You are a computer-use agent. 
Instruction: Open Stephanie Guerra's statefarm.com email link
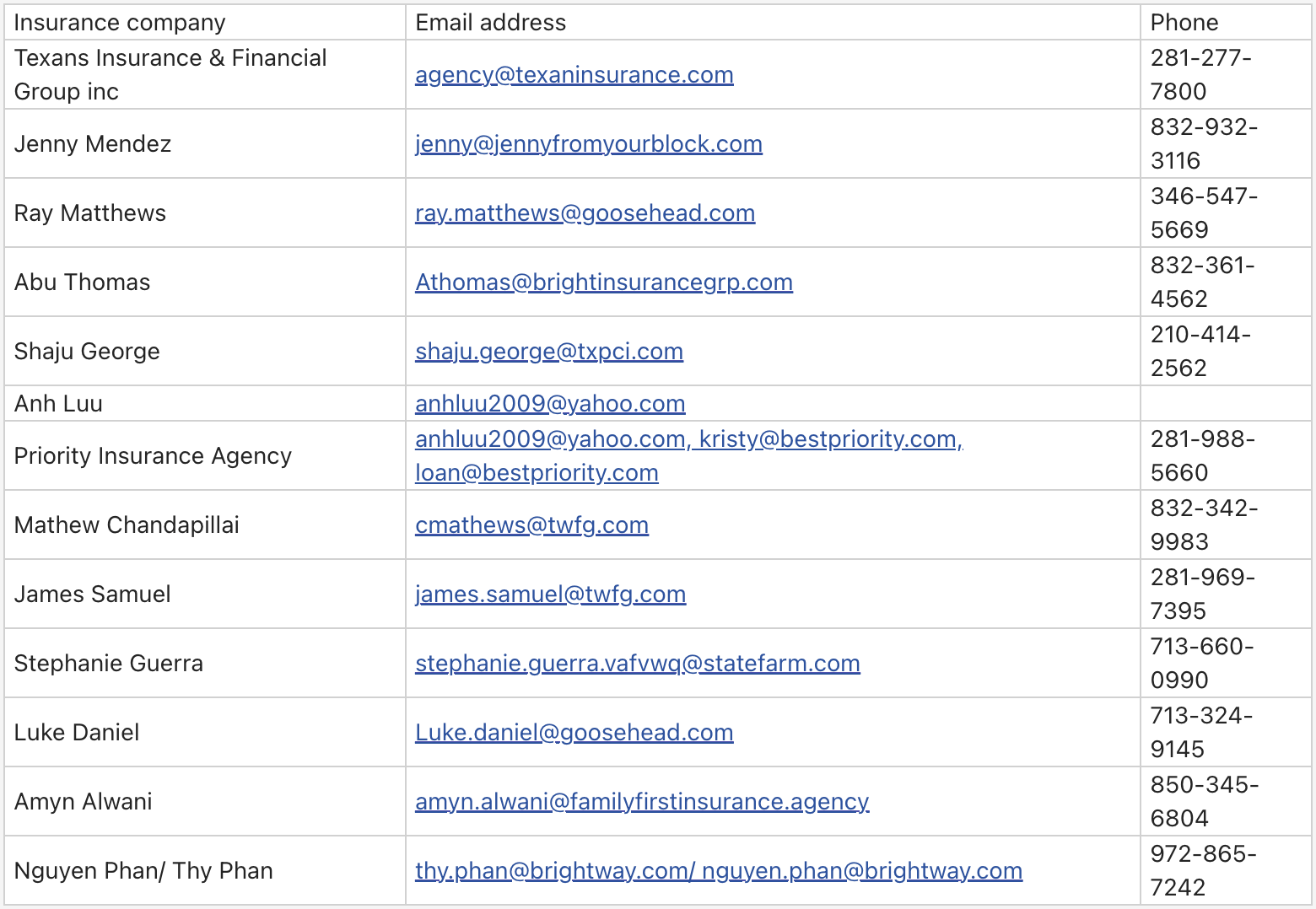point(637,664)
